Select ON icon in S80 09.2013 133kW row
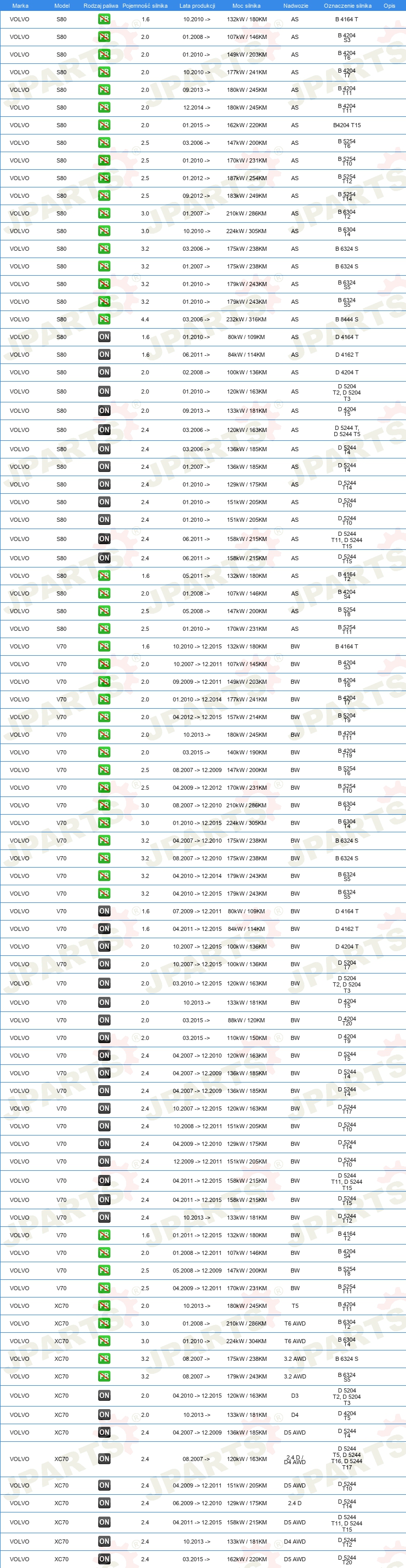406x1568 pixels. [x=104, y=410]
